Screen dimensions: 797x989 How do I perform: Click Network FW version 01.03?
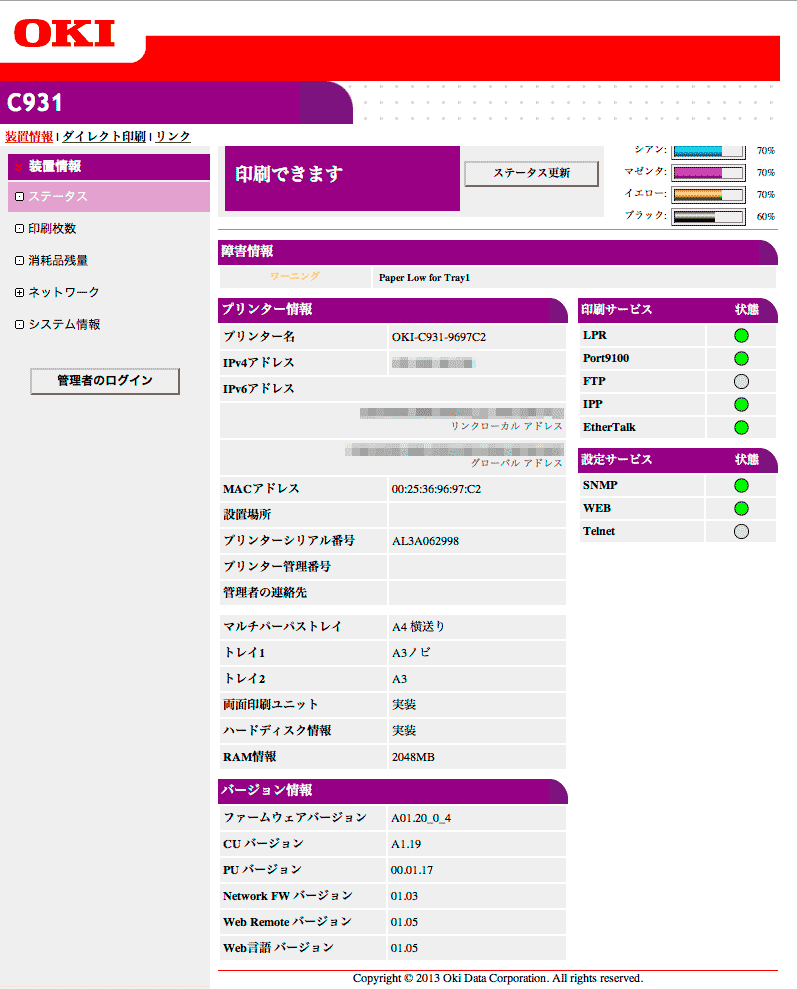pos(404,896)
